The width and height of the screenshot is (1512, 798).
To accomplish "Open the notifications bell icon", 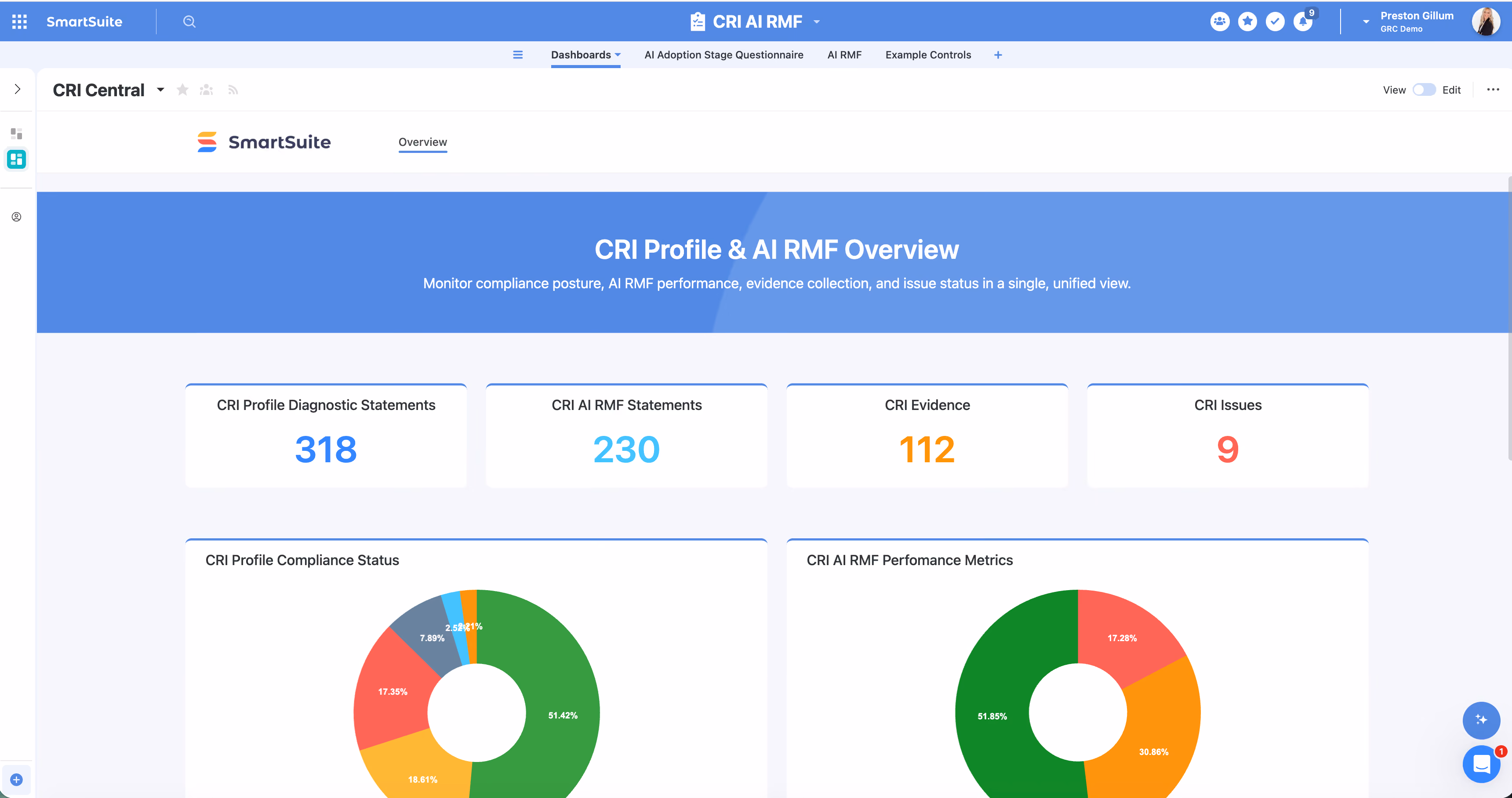I will click(1303, 22).
